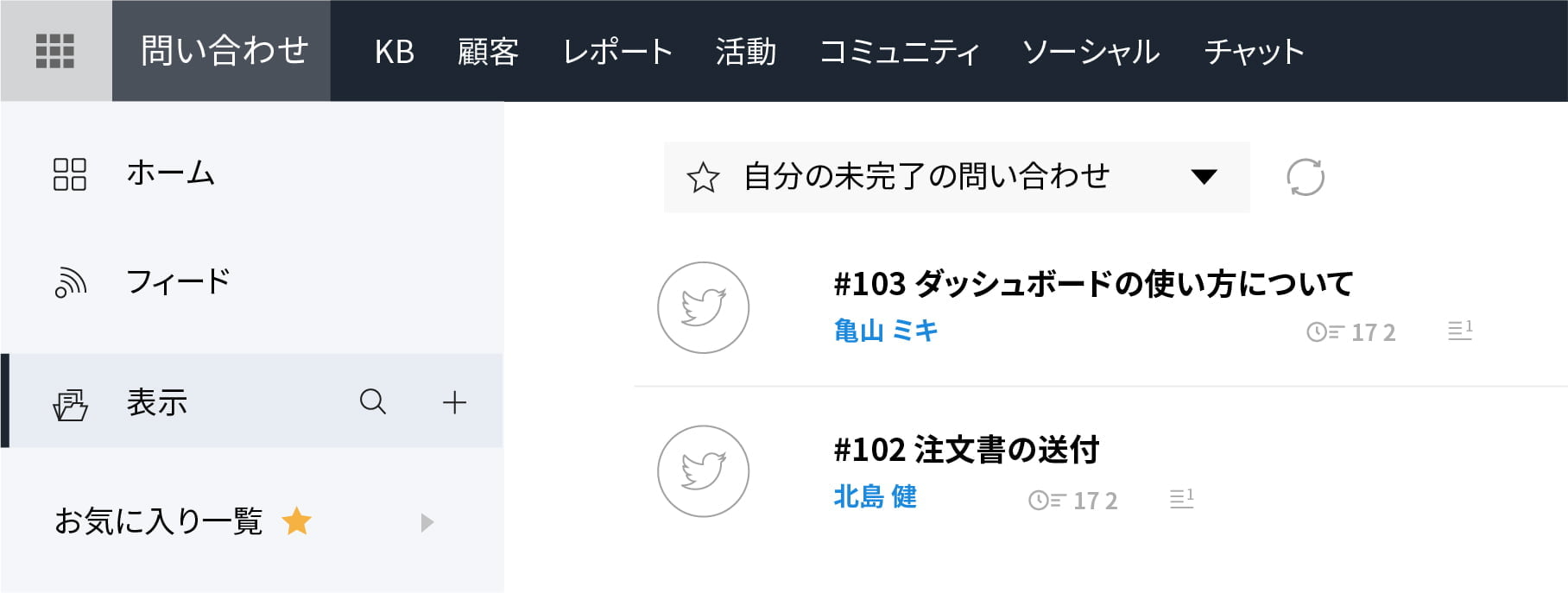Open the app launcher grid icon
Screen dimensions: 1568x593
[x=55, y=51]
